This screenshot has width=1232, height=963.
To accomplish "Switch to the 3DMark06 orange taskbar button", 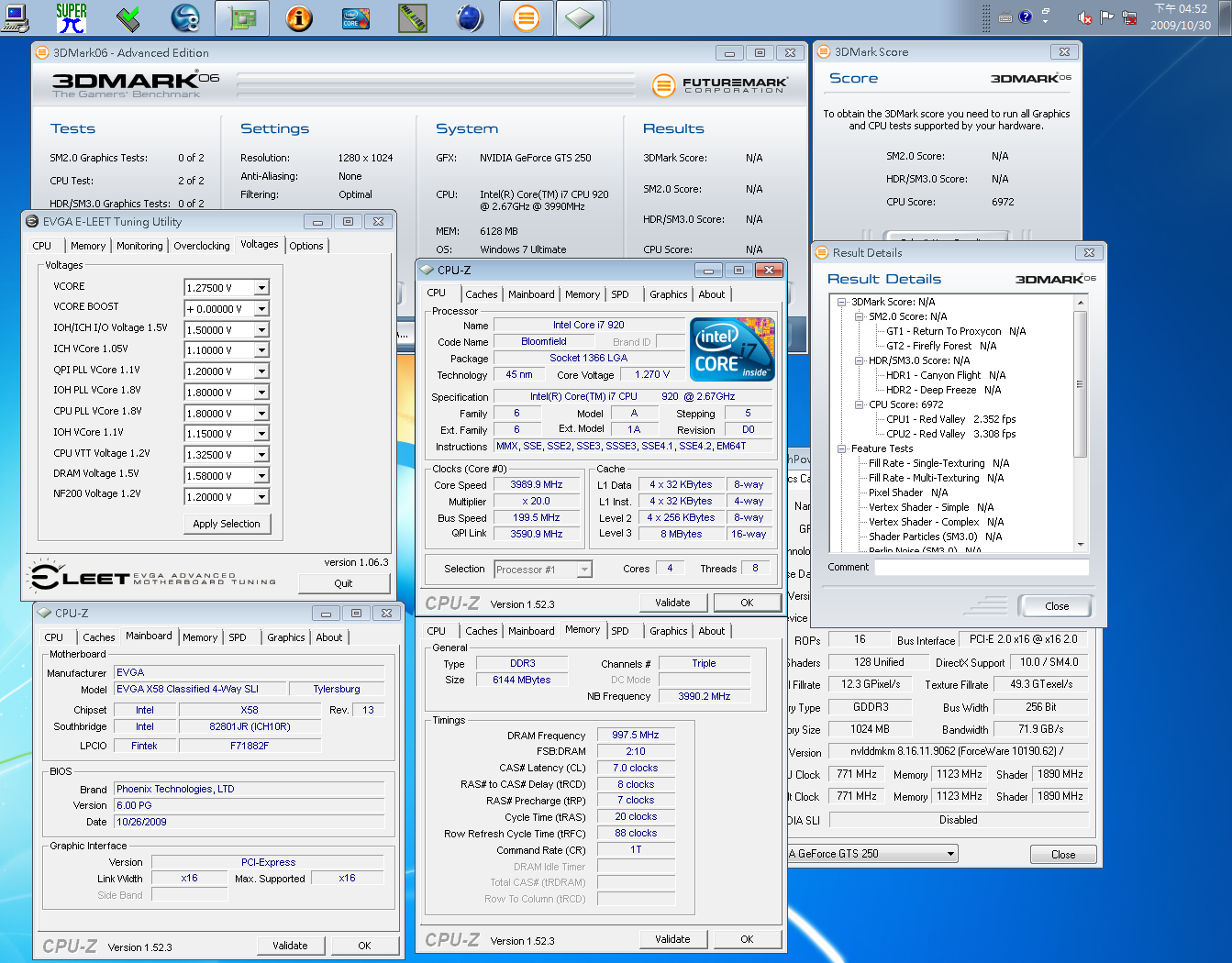I will [527, 17].
